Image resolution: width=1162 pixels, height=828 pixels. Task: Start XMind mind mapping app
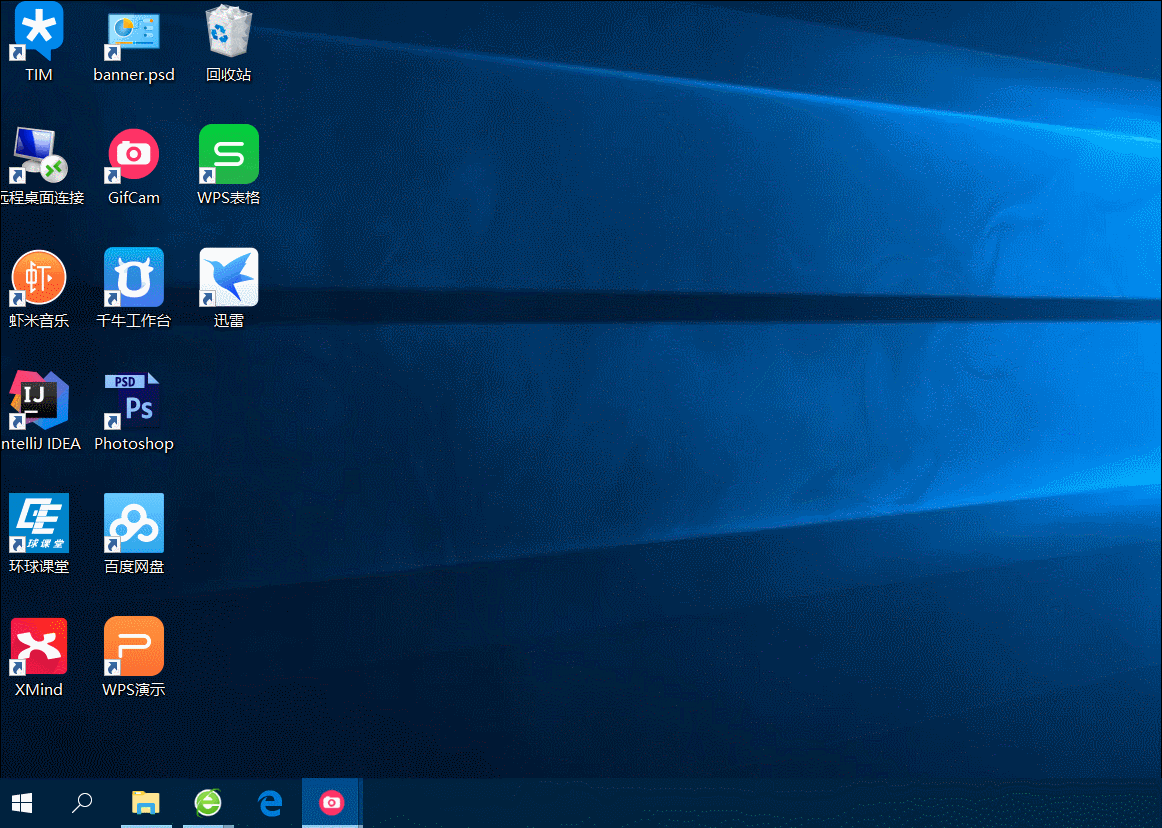pyautogui.click(x=38, y=645)
